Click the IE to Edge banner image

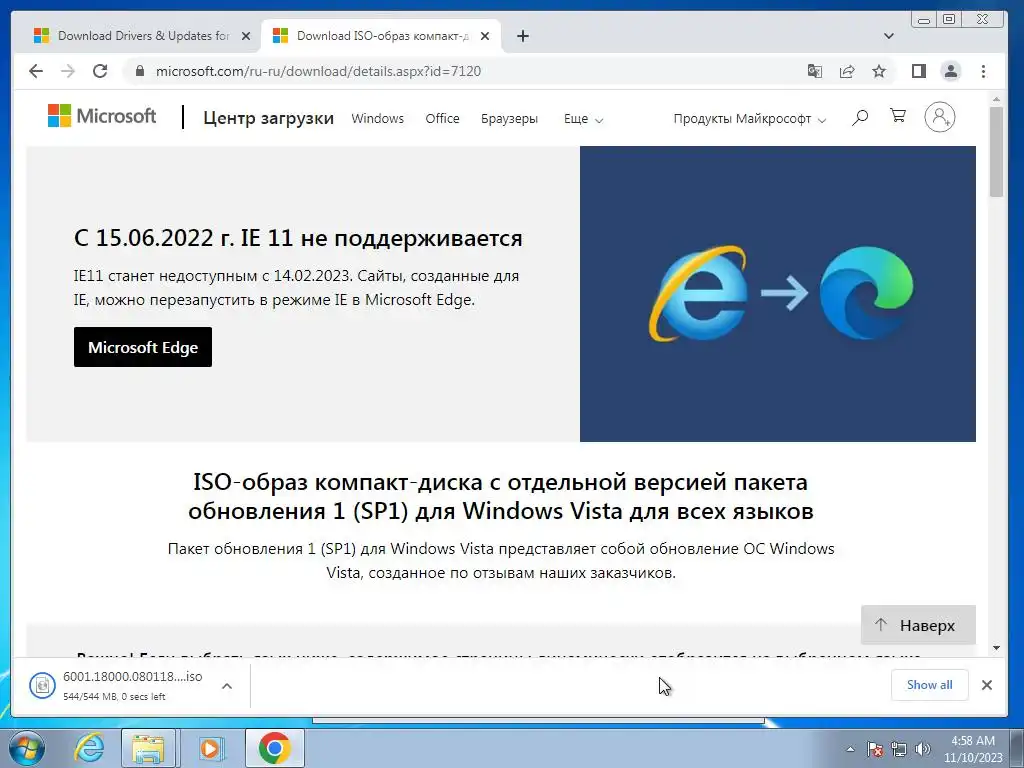coord(778,294)
